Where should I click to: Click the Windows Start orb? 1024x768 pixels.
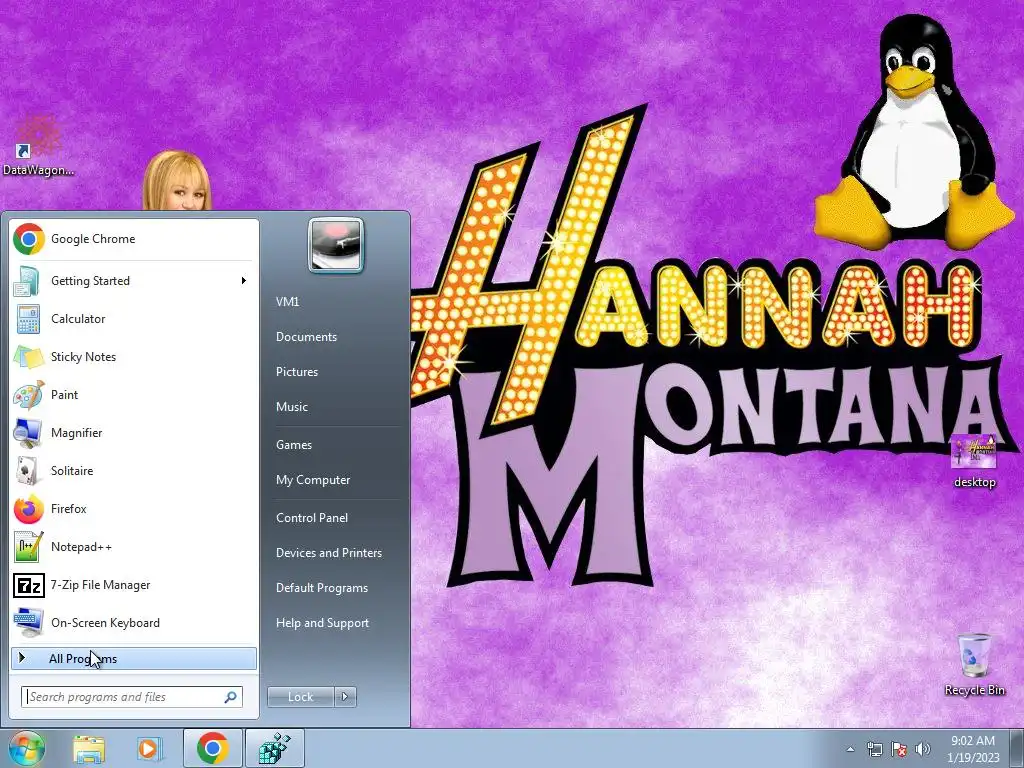pyautogui.click(x=26, y=748)
